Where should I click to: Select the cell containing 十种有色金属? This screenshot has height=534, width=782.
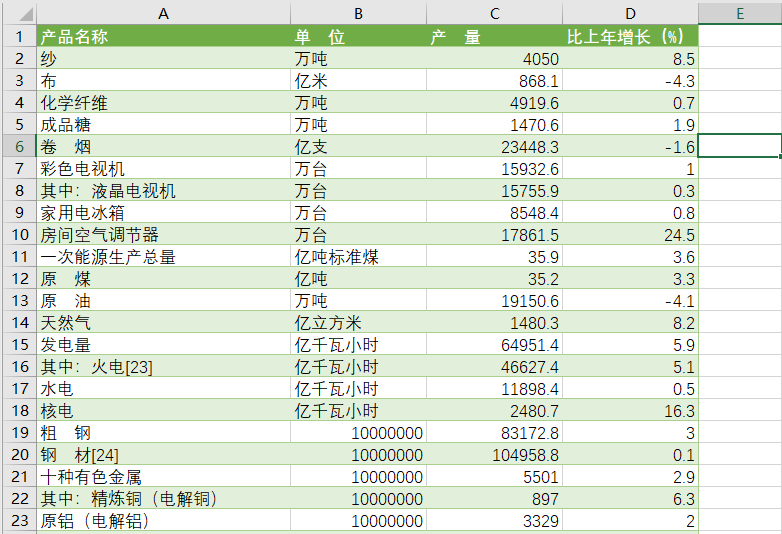[164, 477]
